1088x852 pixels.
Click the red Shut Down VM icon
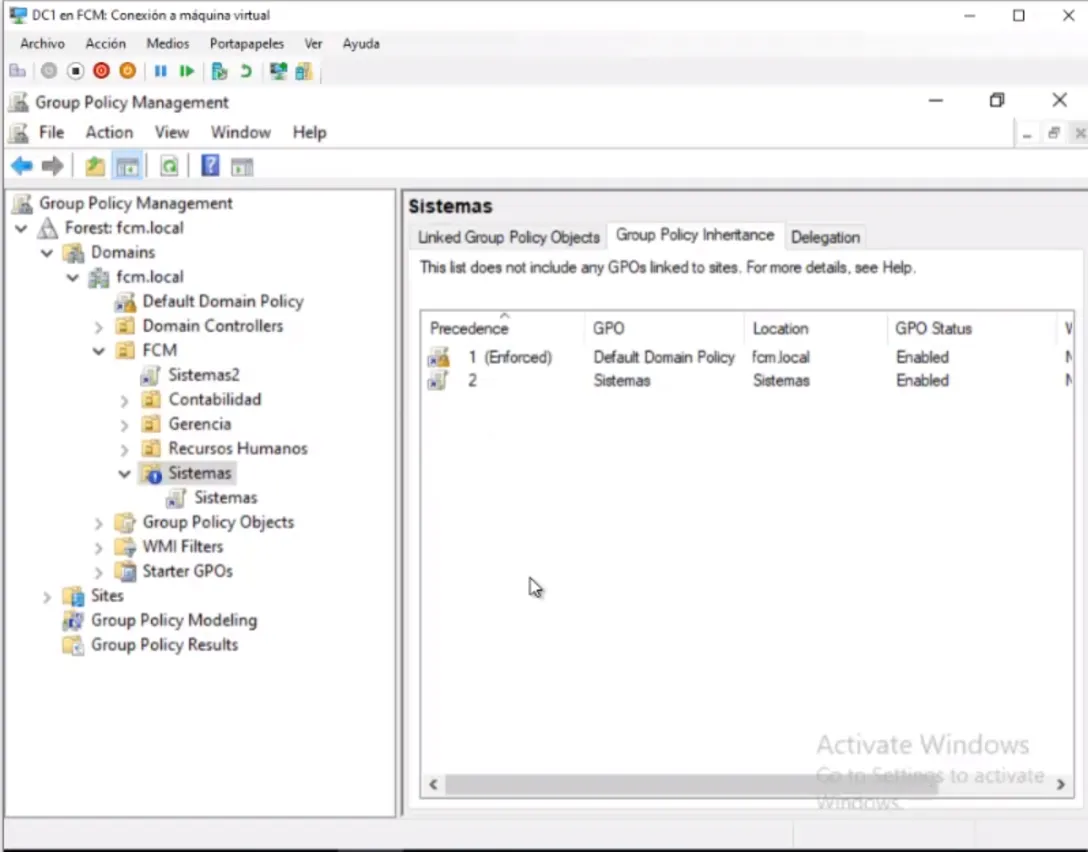[x=101, y=71]
